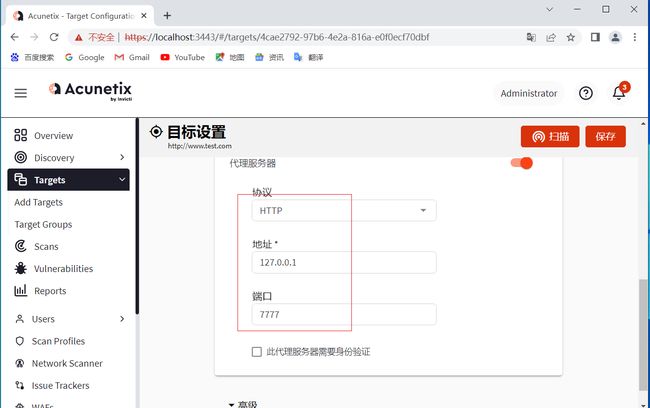Click the Acunetix logo
This screenshot has width=650, height=408.
click(90, 91)
